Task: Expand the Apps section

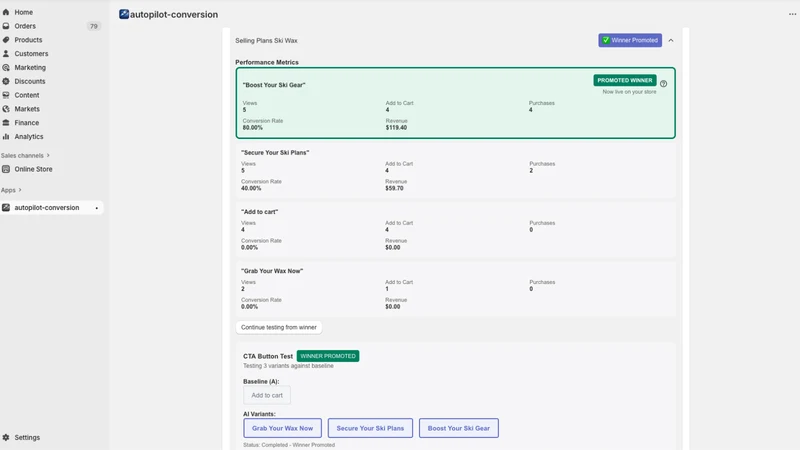Action: point(11,190)
